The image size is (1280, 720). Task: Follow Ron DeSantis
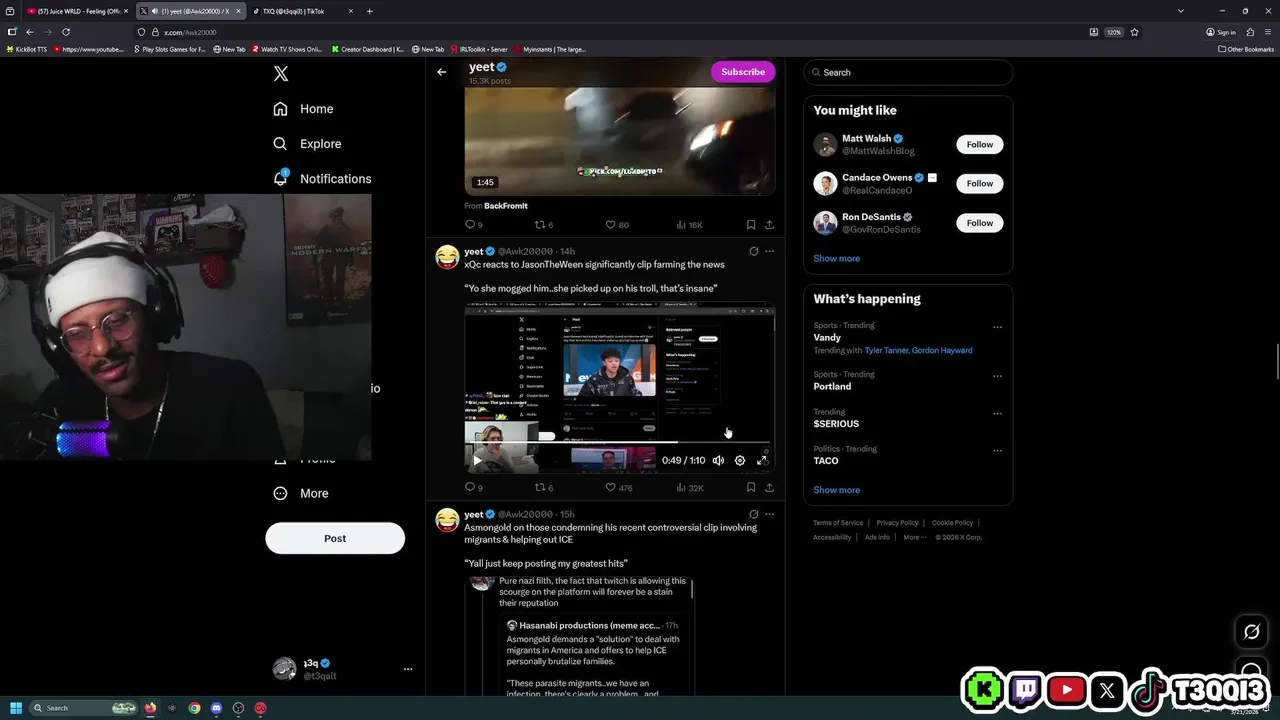[980, 223]
